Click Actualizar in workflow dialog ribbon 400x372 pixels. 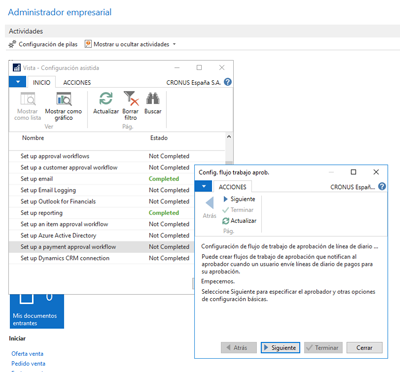click(x=239, y=221)
